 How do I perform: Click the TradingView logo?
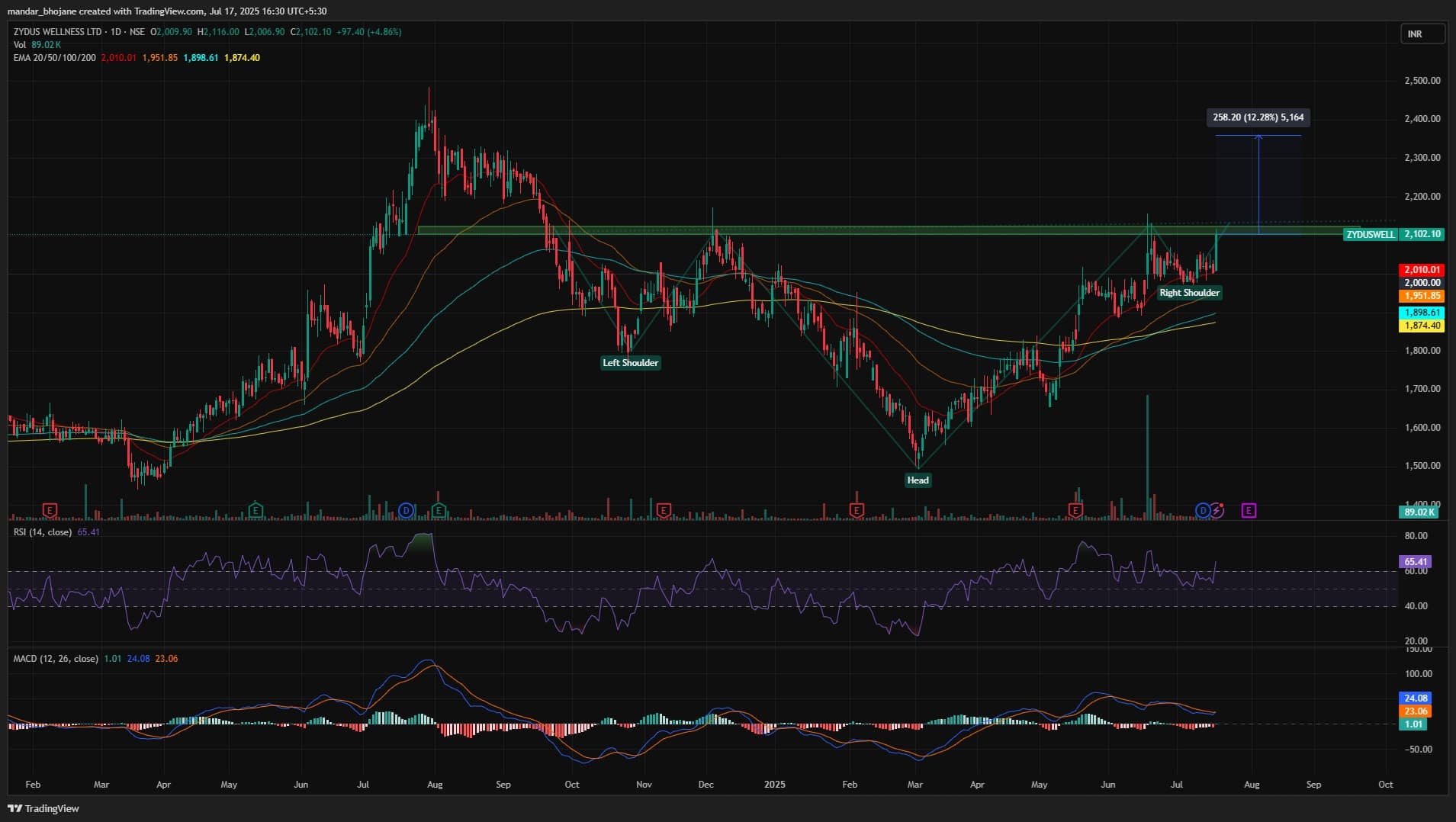point(43,808)
